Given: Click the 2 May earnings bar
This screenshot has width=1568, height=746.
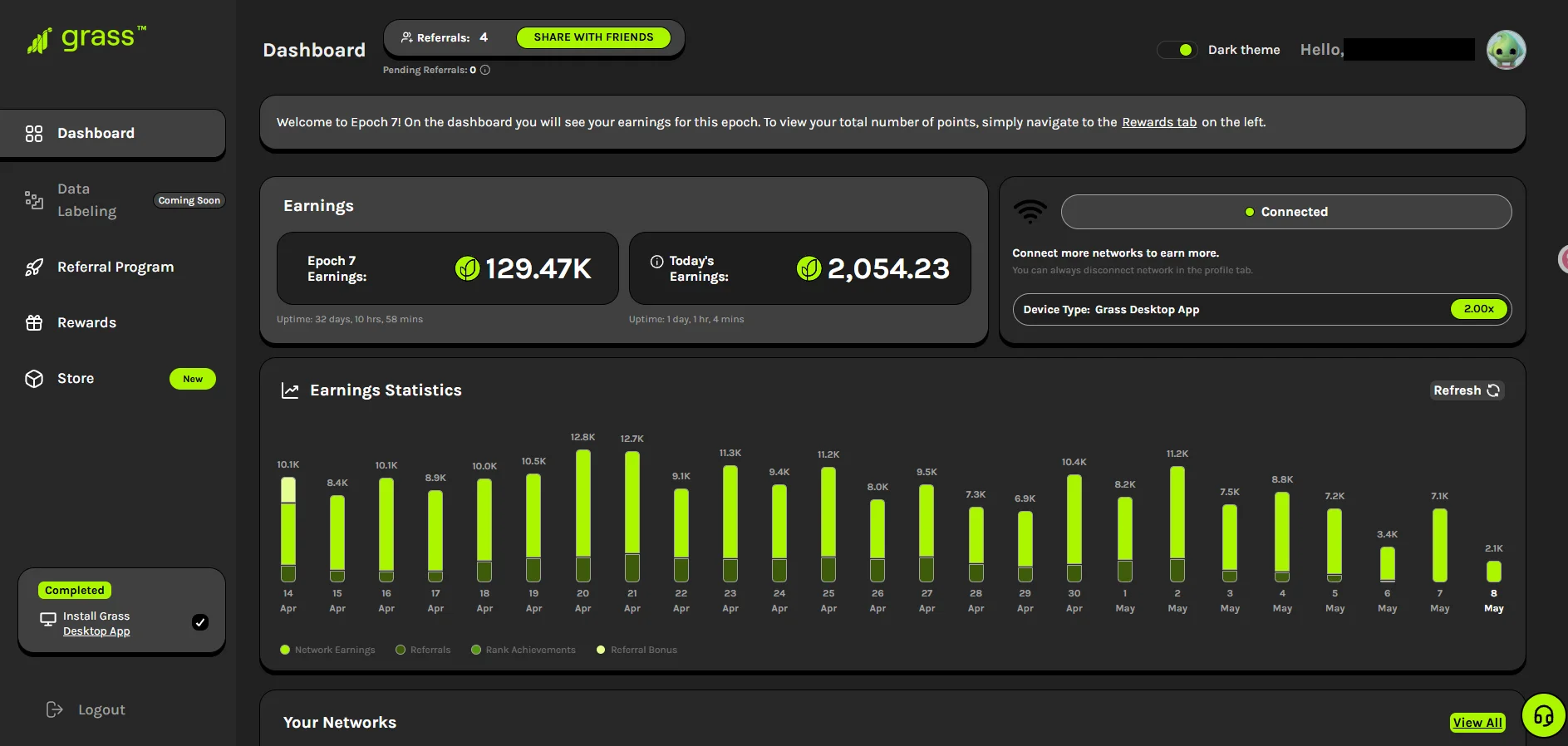Looking at the screenshot, I should pos(1177,524).
